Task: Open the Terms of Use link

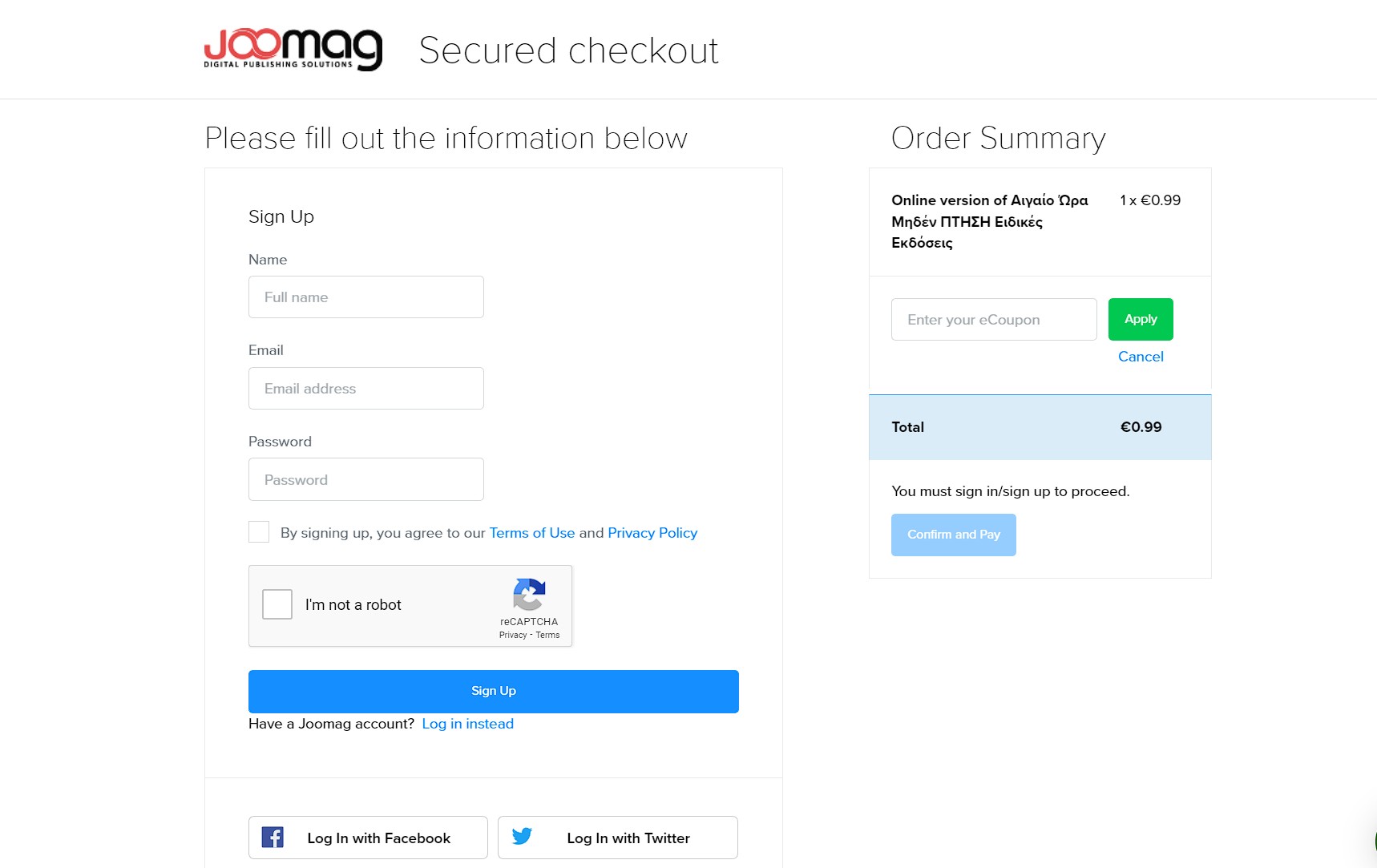Action: (x=532, y=533)
